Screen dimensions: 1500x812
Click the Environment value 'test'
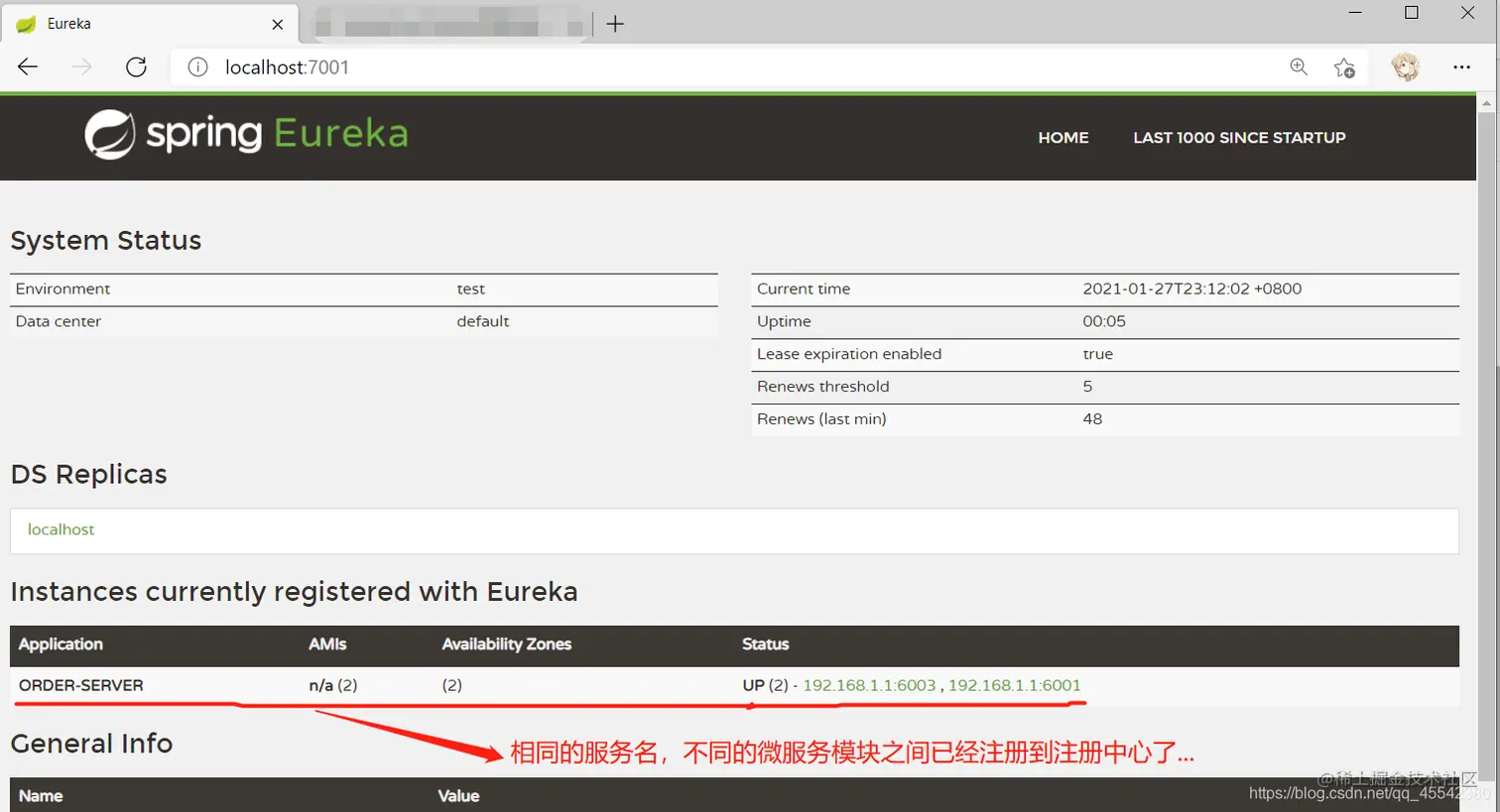(470, 289)
